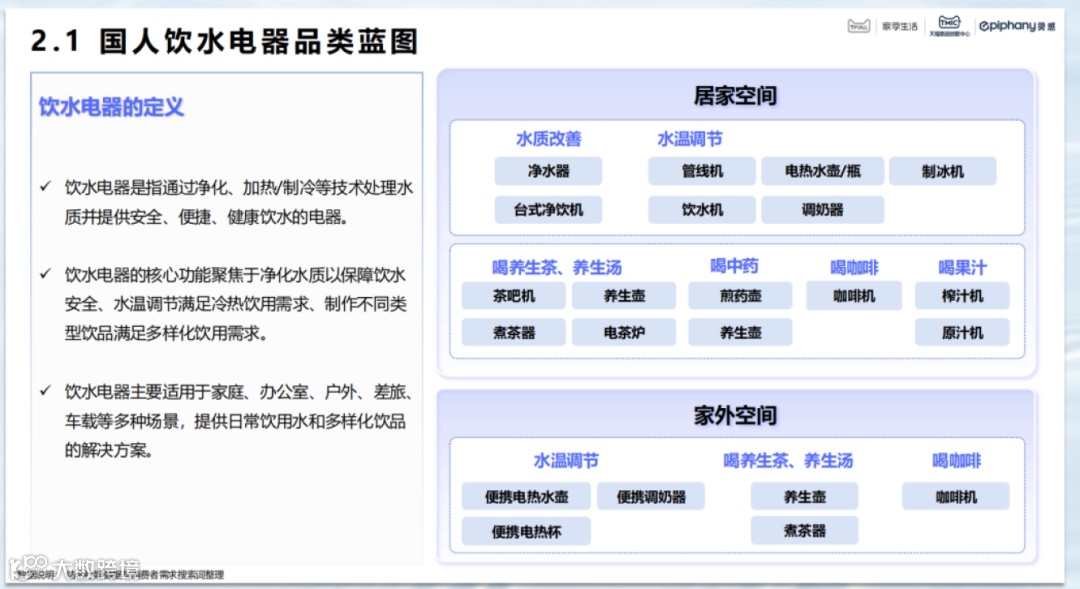
Task: Select the 居家空间 section header
Action: [x=736, y=96]
